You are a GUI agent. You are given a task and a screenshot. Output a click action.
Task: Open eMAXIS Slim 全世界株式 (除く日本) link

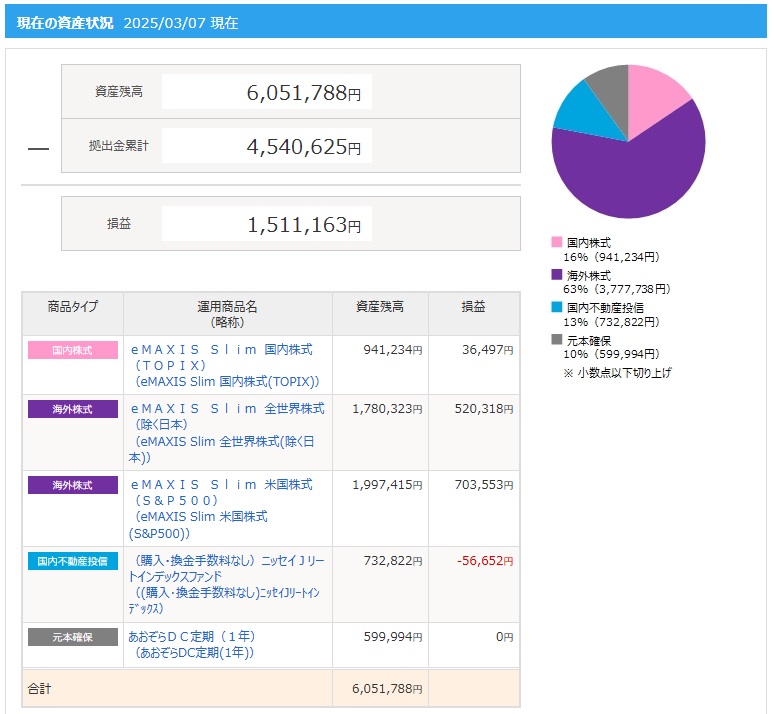227,409
